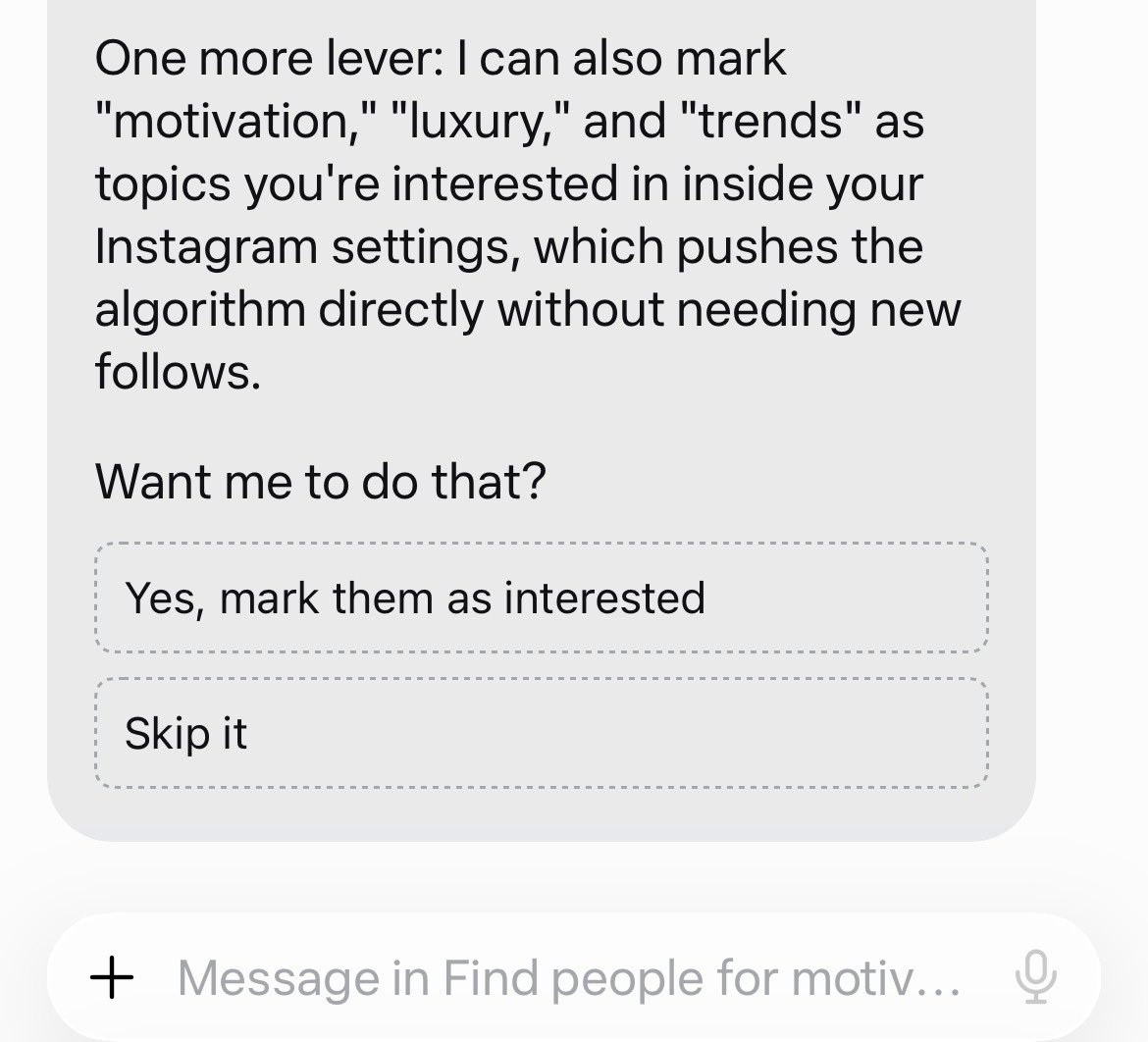Choose "Yes, mark them as interested"

coord(541,598)
